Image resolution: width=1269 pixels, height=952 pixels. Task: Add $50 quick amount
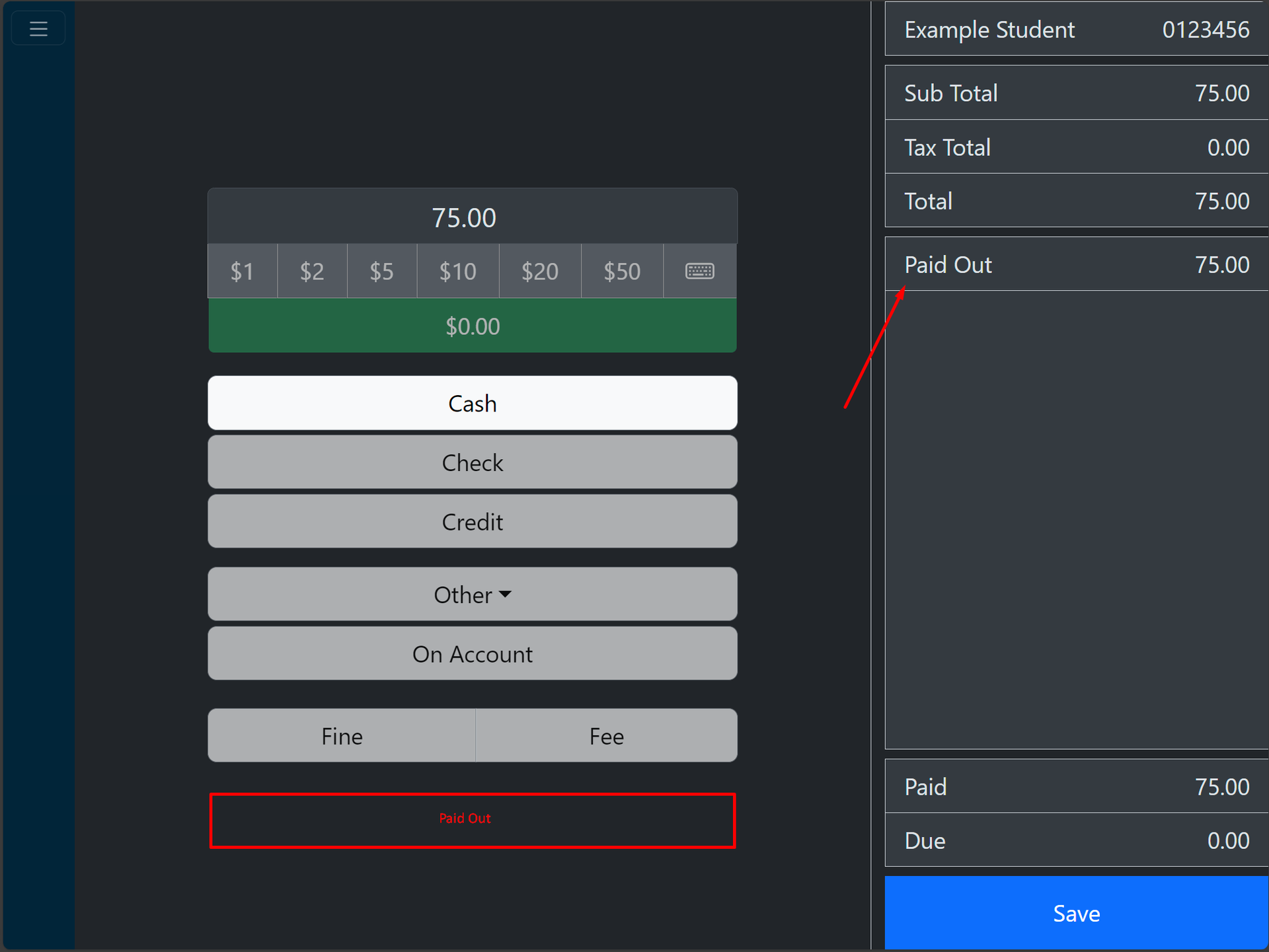coord(621,271)
